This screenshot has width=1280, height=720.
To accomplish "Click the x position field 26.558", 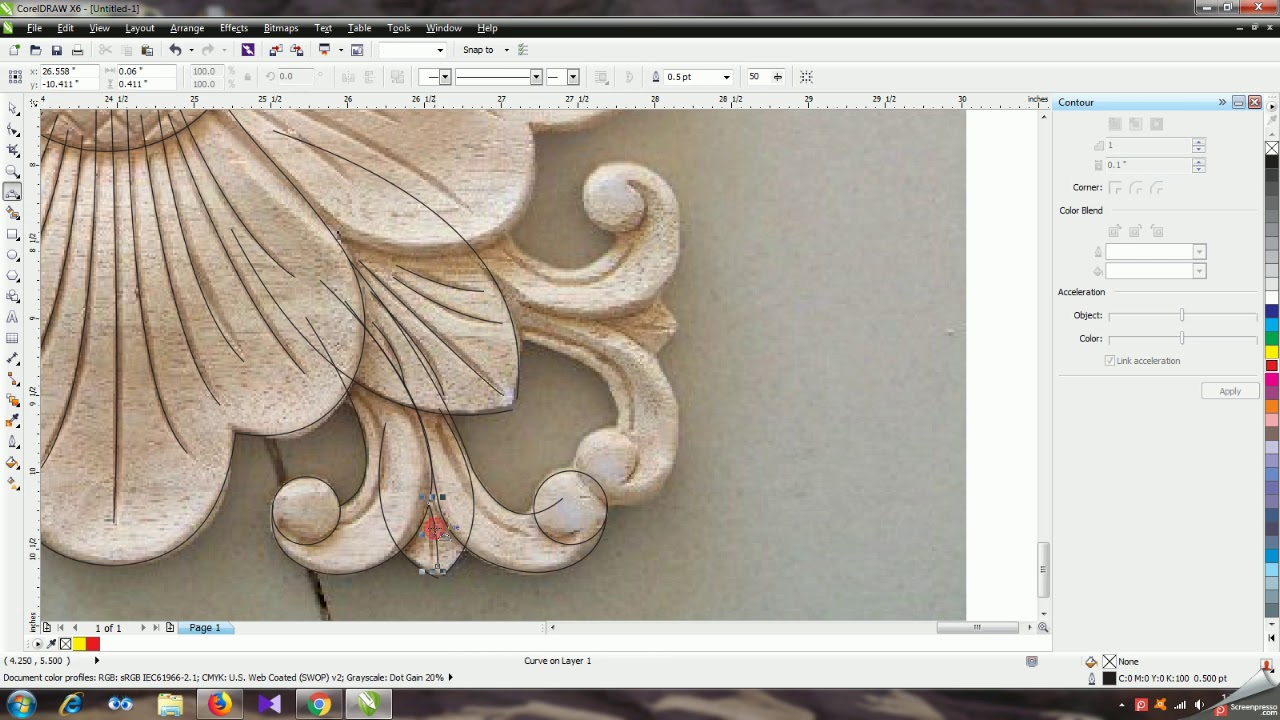I will click(x=70, y=71).
